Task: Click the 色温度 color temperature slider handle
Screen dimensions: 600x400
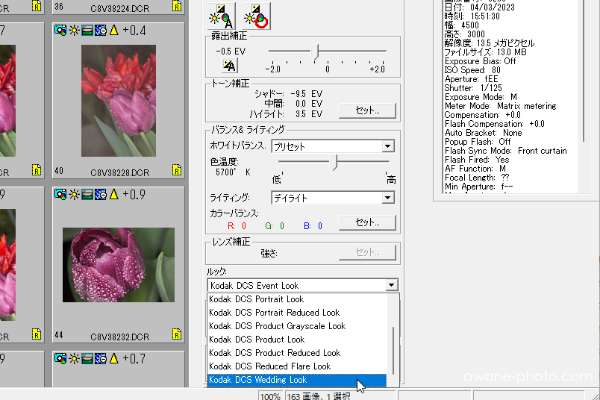Action: [x=334, y=162]
